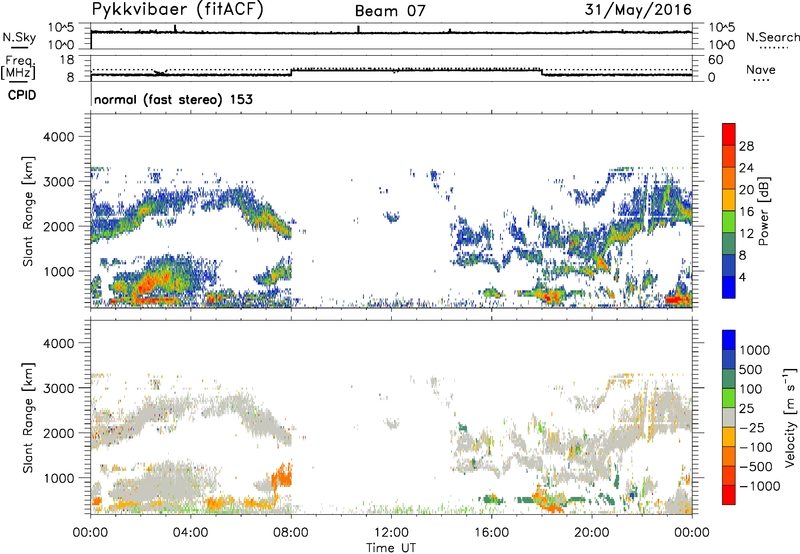Click the 'Nave' legend label
The height and width of the screenshot is (554, 800).
coord(761,69)
